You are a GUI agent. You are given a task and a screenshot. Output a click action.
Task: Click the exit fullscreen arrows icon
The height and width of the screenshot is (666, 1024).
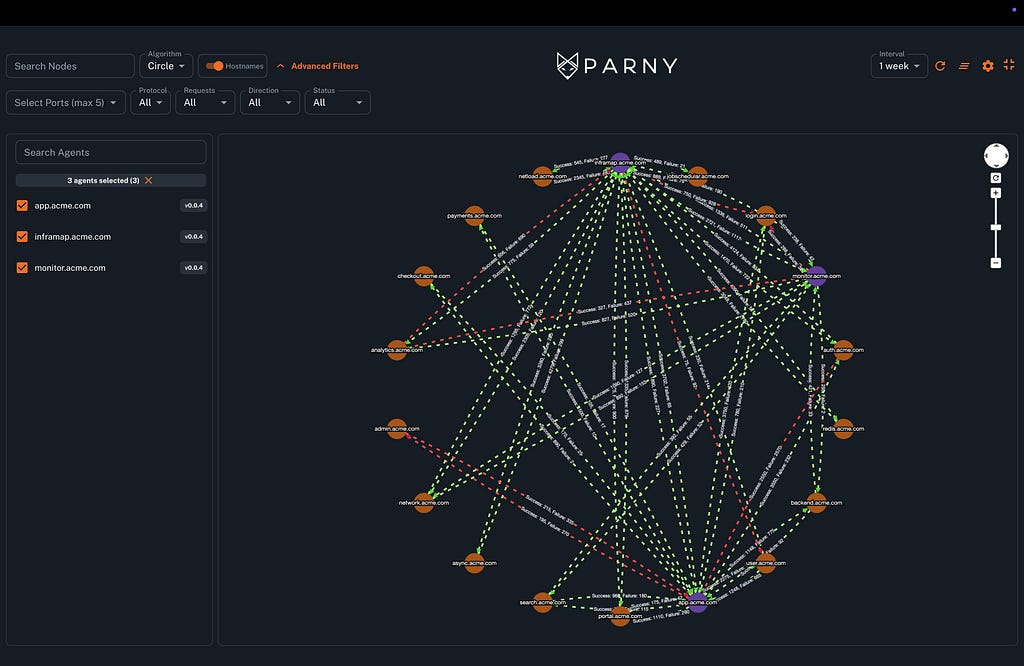pos(1009,65)
